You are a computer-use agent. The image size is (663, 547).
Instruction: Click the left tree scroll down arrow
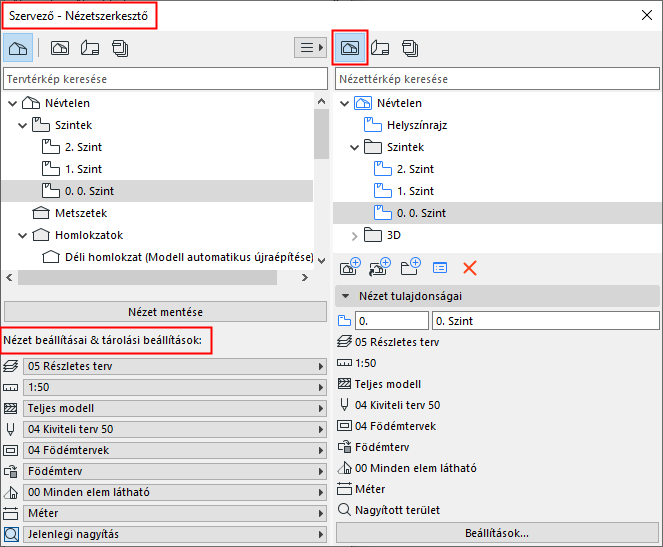[x=321, y=260]
